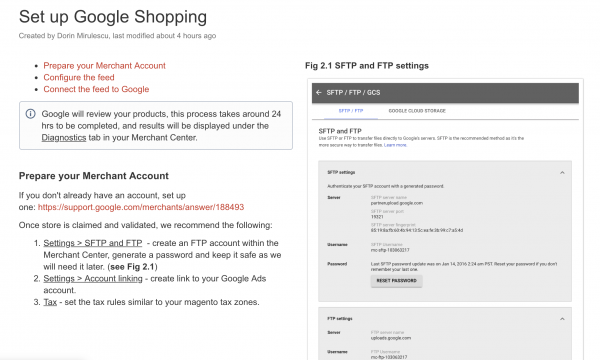The width and height of the screenshot is (600, 360).
Task: Collapse the FTP settings section chevron
Action: click(562, 319)
